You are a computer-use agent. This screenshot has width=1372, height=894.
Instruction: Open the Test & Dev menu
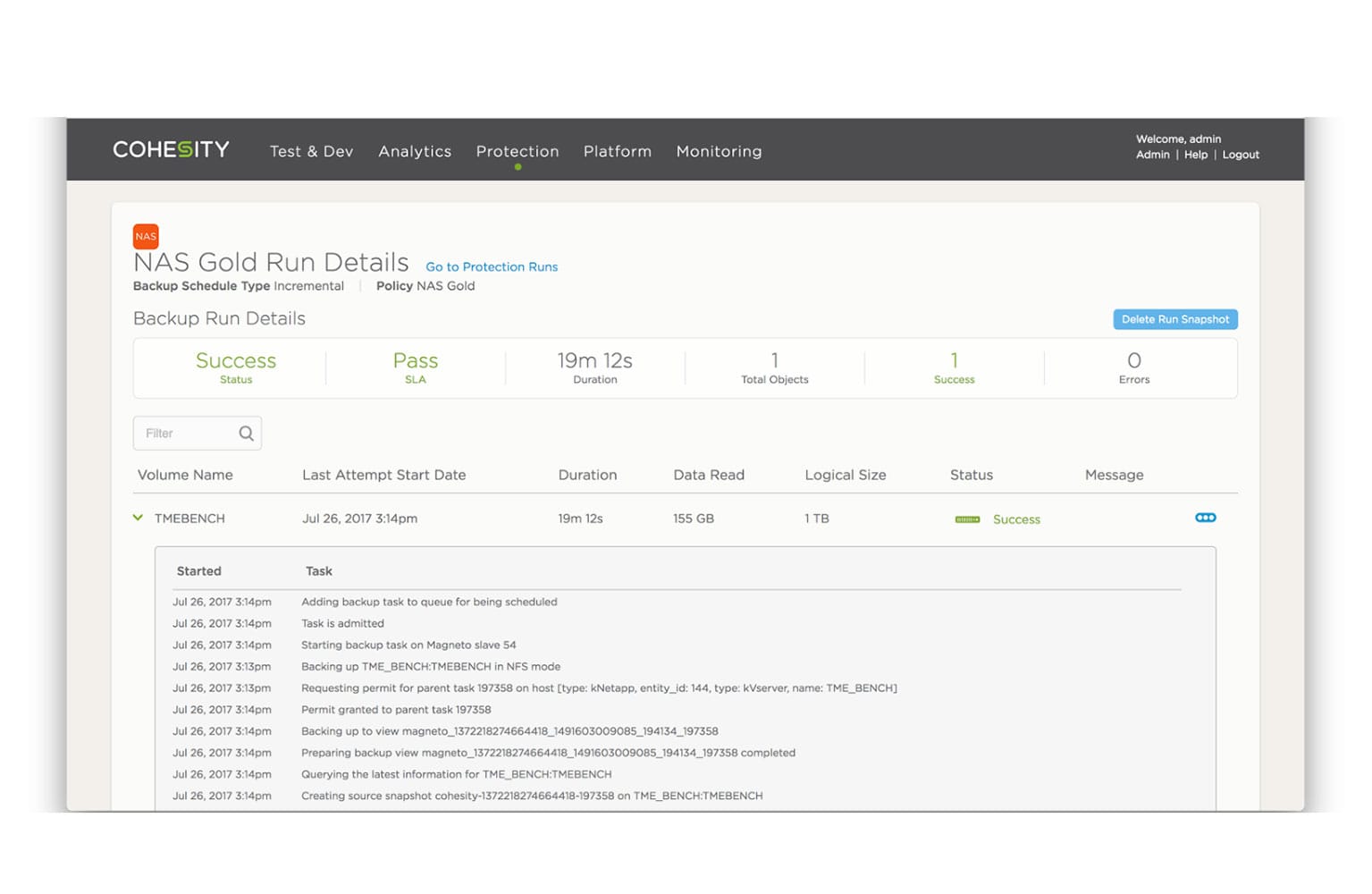311,151
